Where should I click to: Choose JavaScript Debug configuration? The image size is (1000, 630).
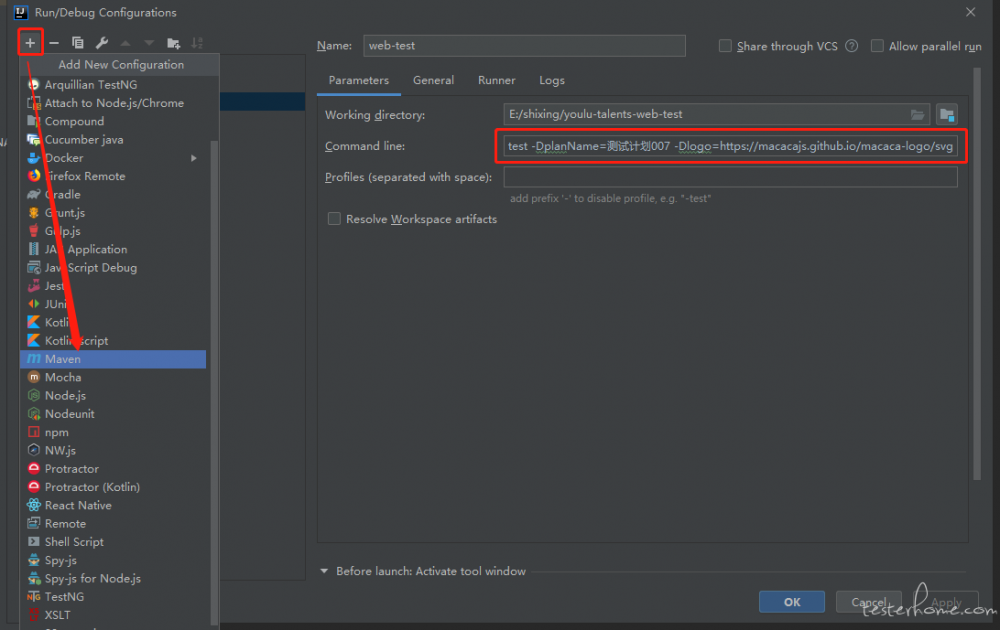pos(113,268)
